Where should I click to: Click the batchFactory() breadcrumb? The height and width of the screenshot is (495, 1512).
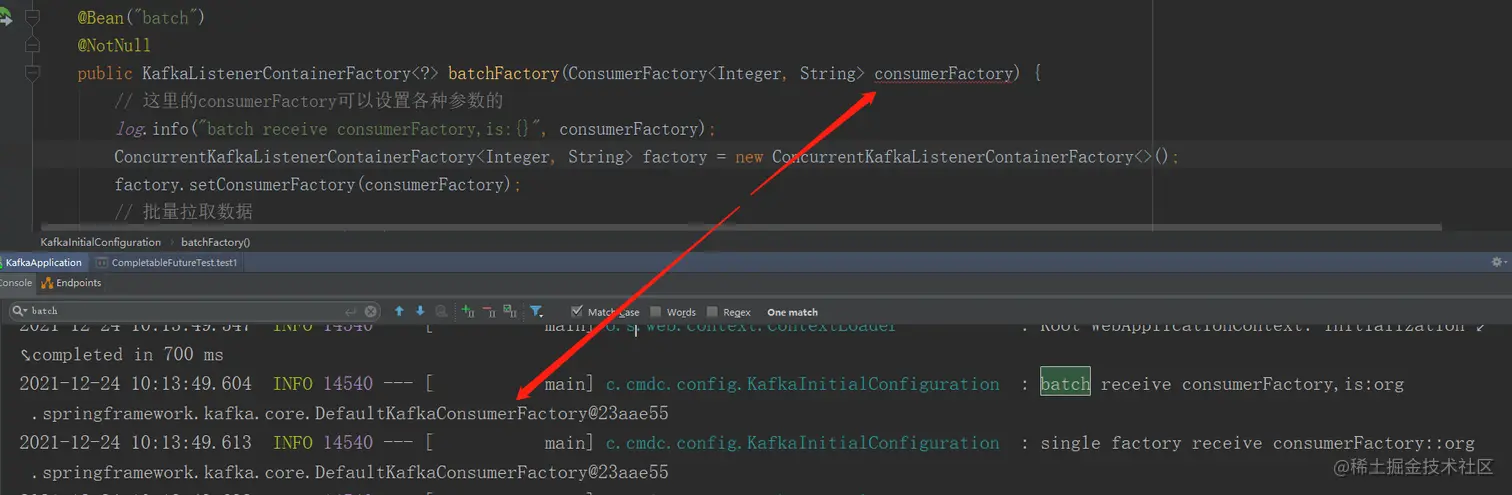215,242
